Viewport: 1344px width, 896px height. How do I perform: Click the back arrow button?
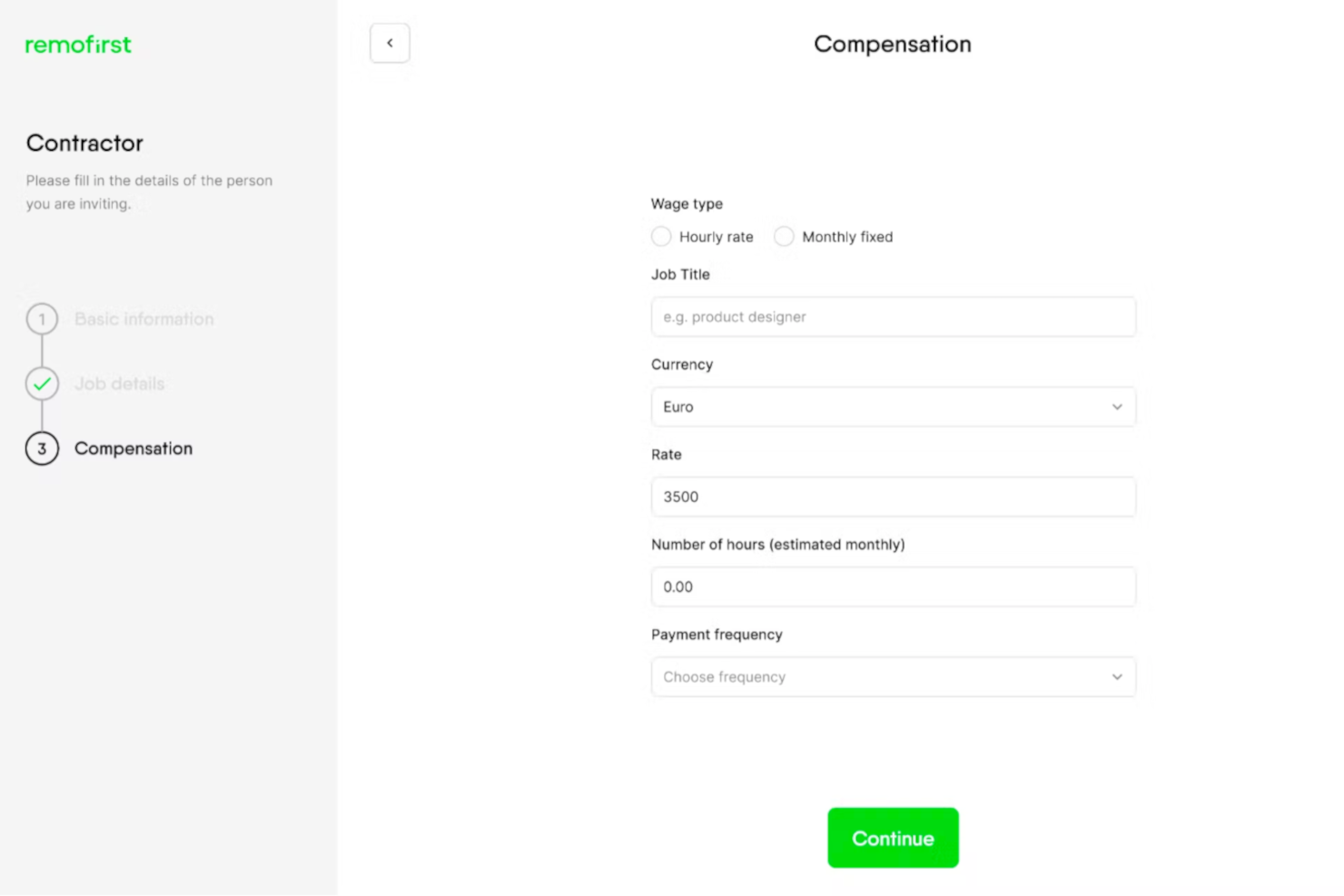click(390, 44)
